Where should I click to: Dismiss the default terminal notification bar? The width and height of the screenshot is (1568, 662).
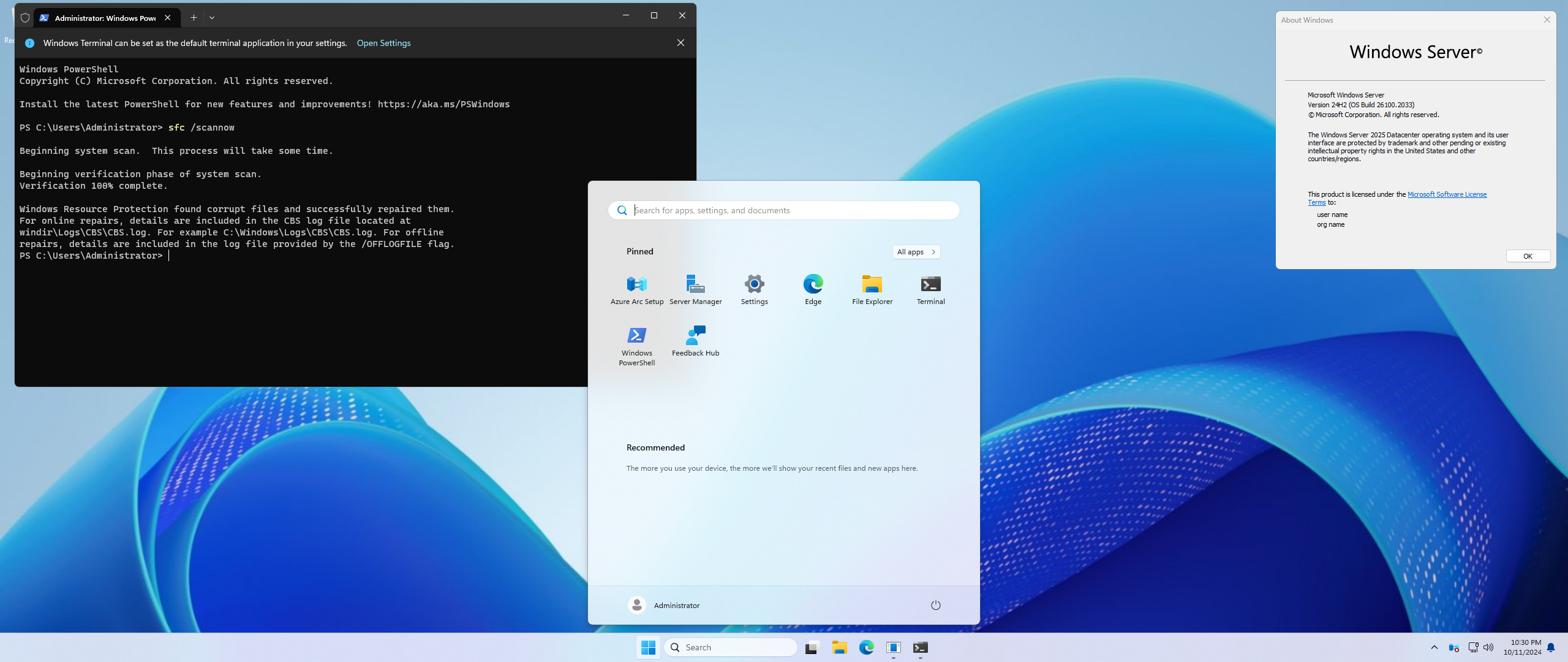[680, 42]
